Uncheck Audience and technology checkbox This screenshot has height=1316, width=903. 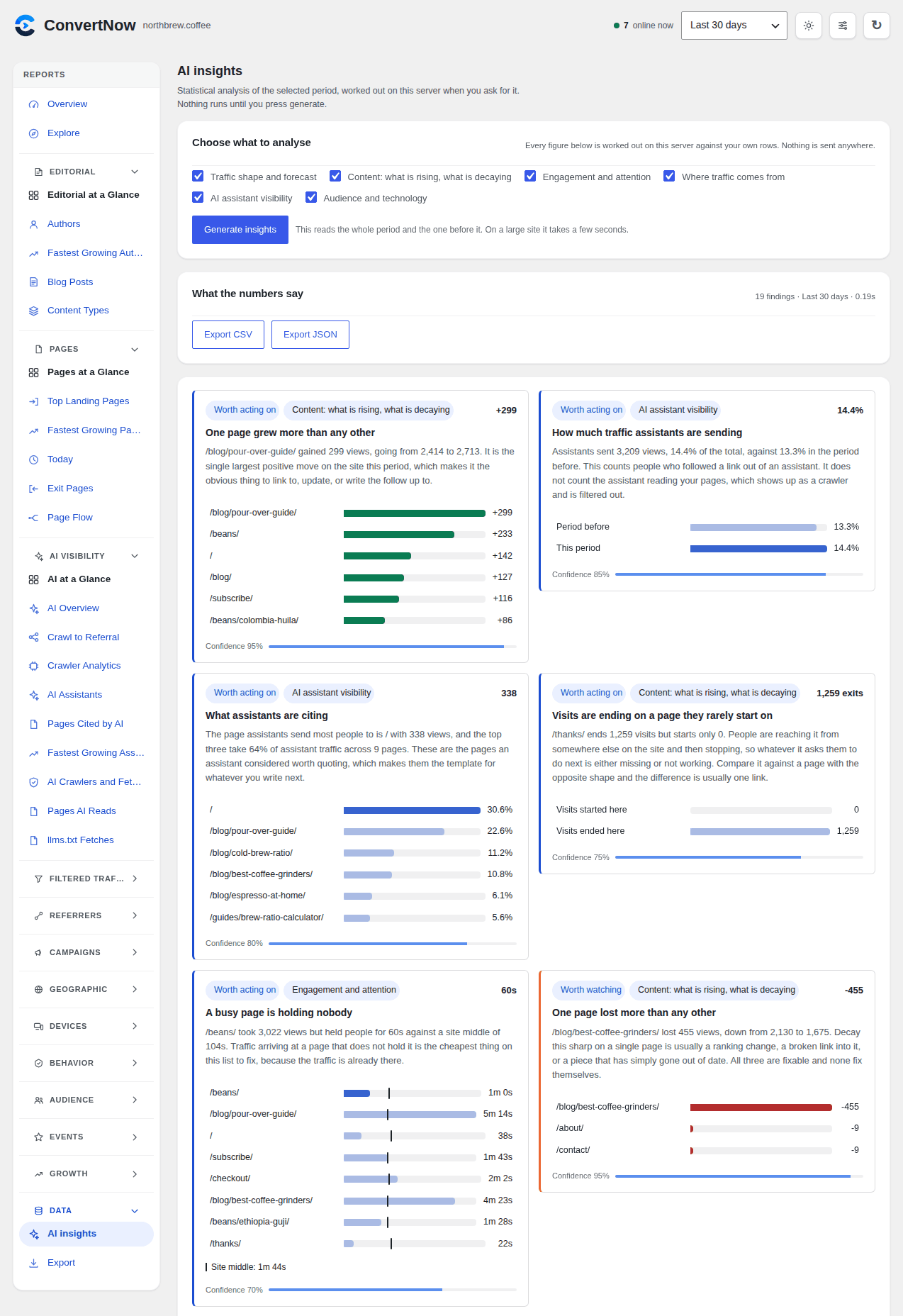(311, 197)
